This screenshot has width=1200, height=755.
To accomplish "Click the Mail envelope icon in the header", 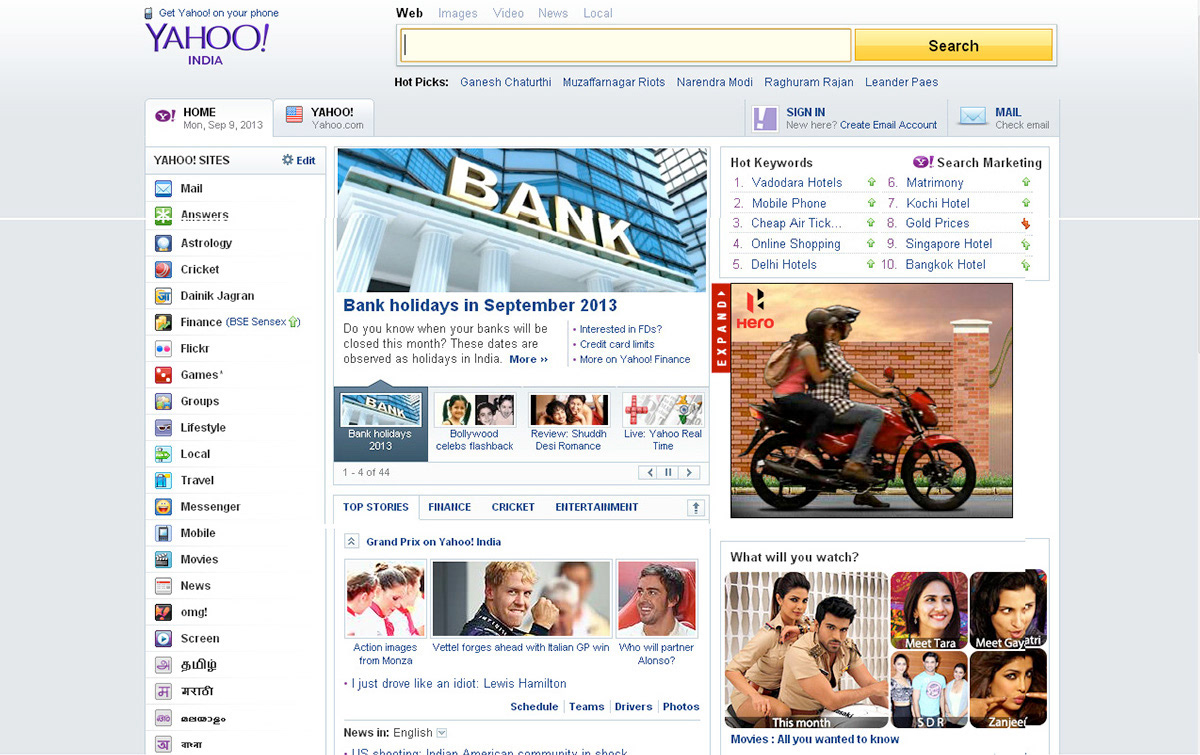I will tap(973, 117).
